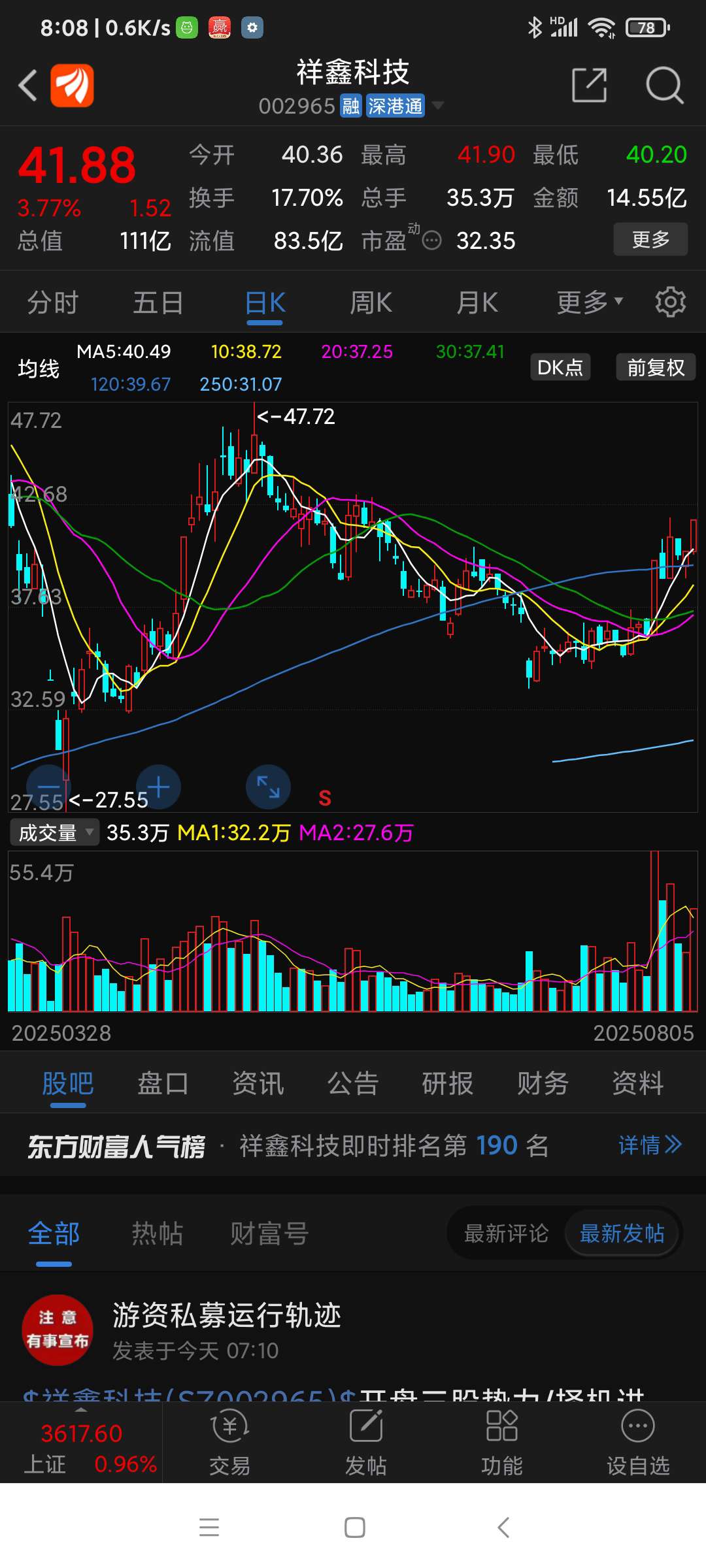Expand the chart to fullscreen
The width and height of the screenshot is (706, 1568).
click(x=268, y=787)
